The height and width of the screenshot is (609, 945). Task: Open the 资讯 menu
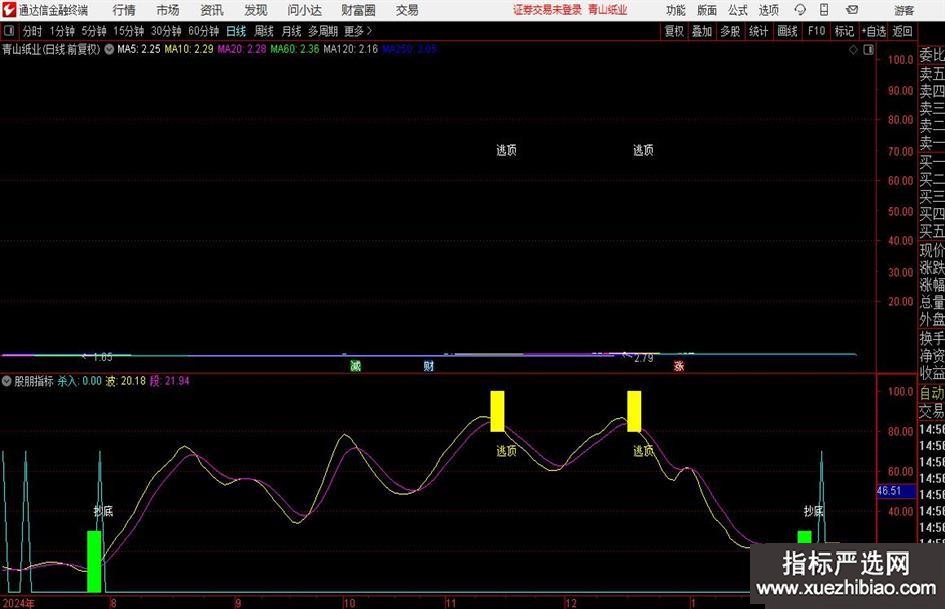point(212,10)
